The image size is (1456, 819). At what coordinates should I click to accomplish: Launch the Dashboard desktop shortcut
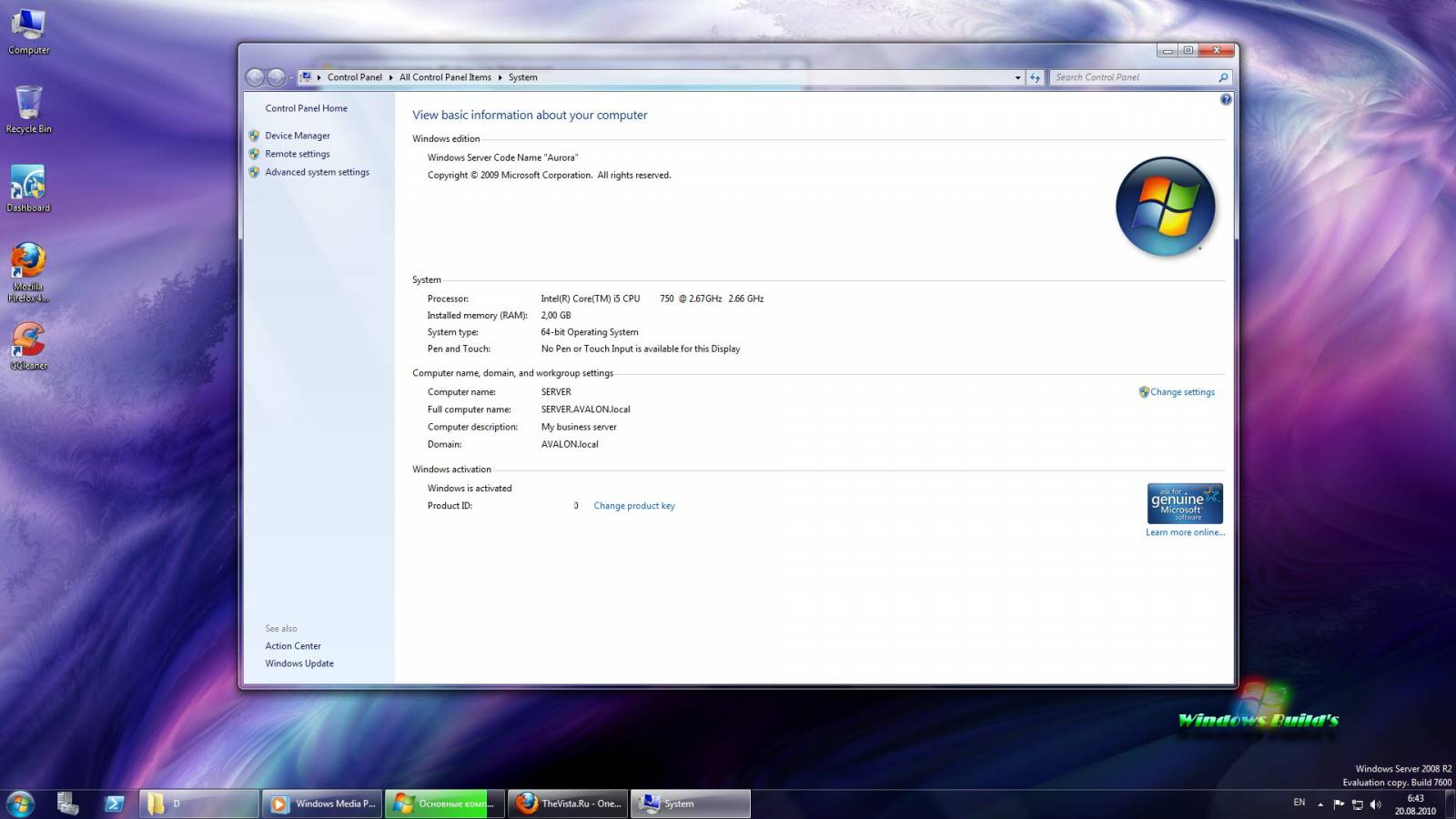click(28, 189)
